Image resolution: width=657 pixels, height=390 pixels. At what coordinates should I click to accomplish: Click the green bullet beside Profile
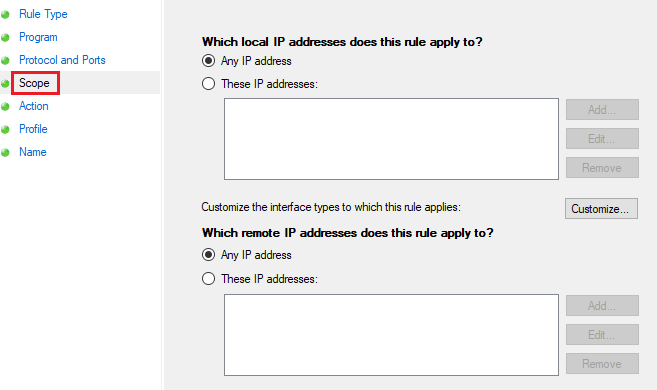tap(5, 129)
